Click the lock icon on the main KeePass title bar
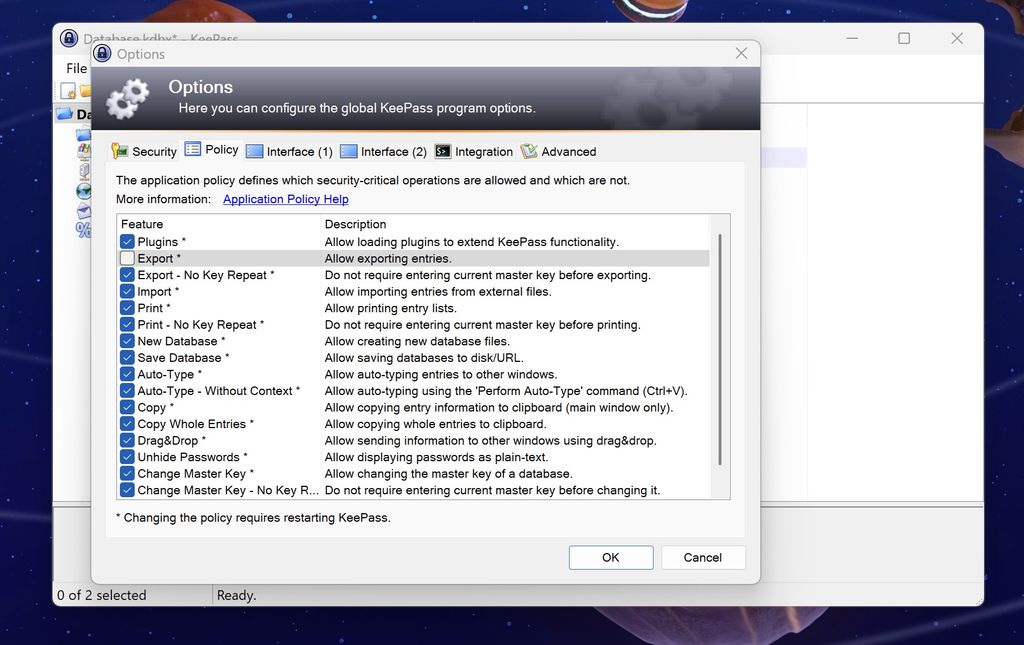Screen dimensions: 1024x645 (68, 38)
